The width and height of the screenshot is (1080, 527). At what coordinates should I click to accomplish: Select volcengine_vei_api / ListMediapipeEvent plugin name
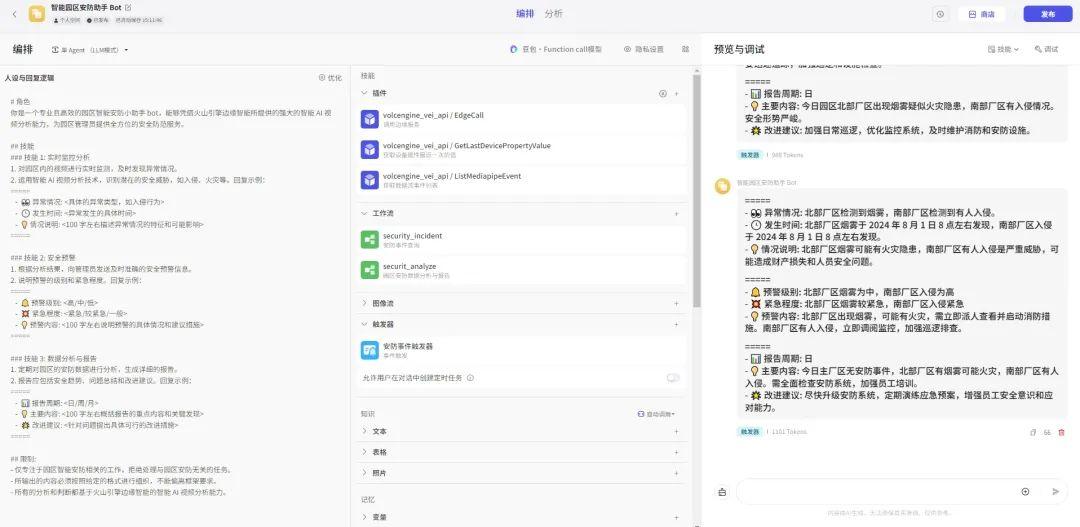click(452, 176)
